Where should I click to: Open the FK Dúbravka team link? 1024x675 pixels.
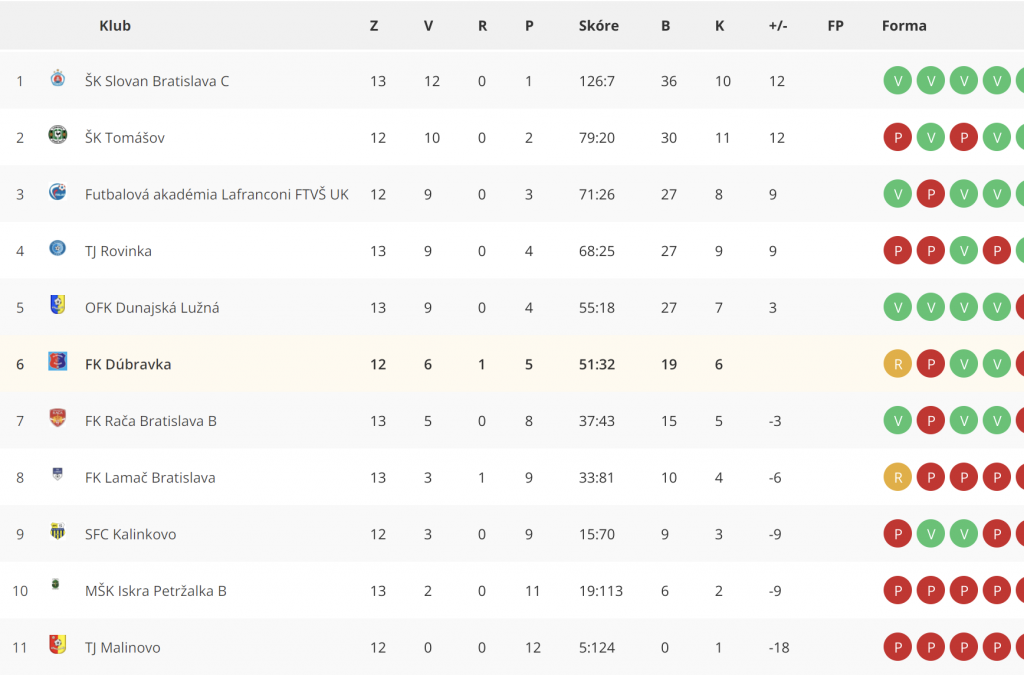click(x=128, y=364)
